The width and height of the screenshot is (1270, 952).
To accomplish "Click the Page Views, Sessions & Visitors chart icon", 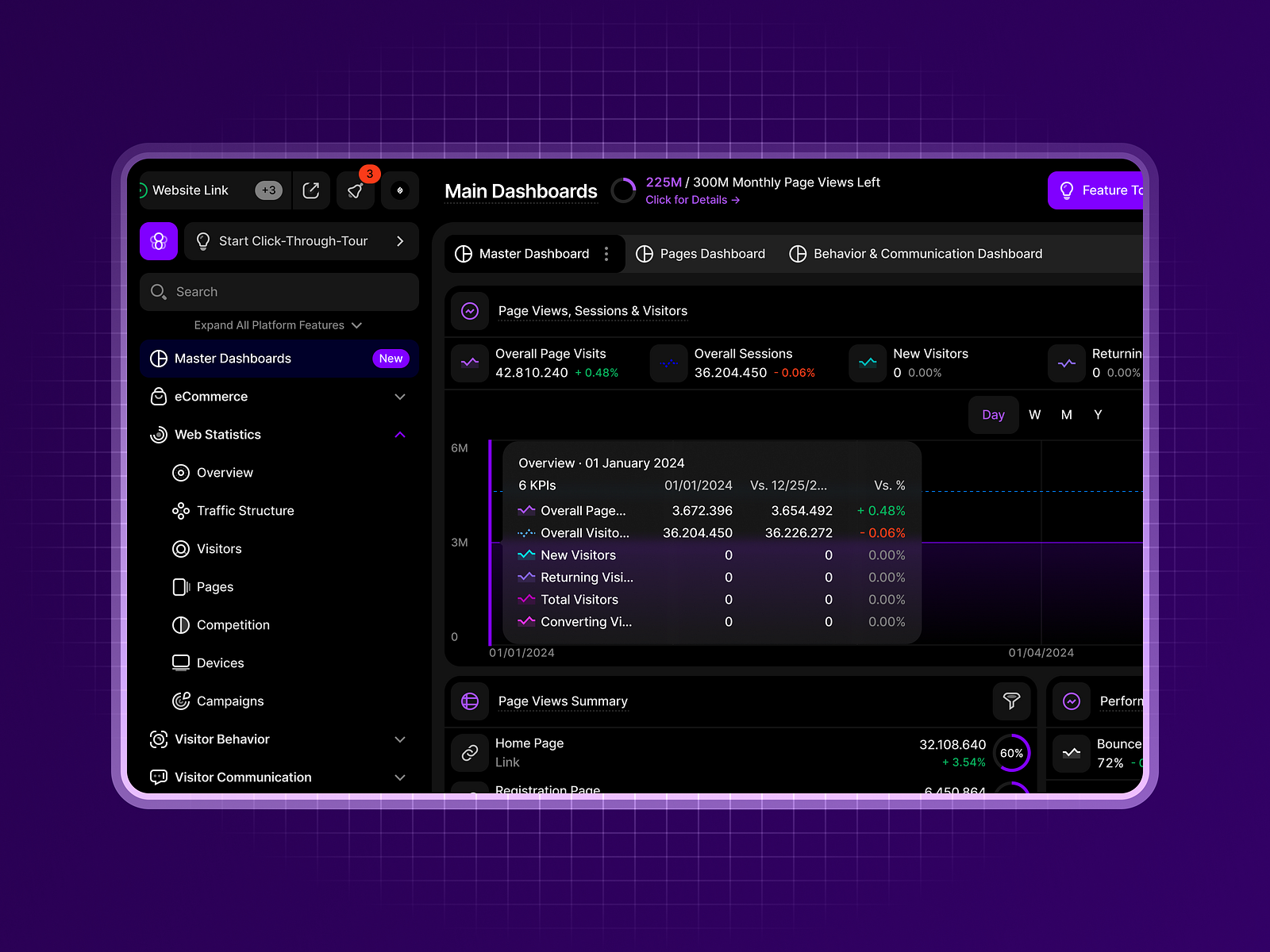I will pyautogui.click(x=469, y=311).
